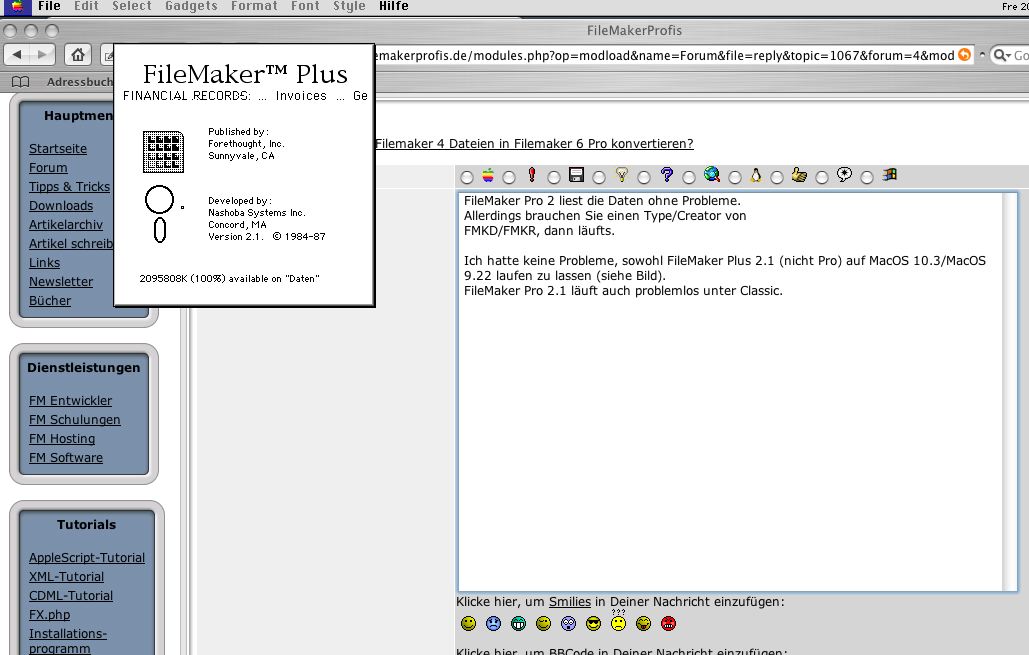This screenshot has height=655, width=1029.
Task: Open the bookmarks book icon
Action: coord(21,81)
